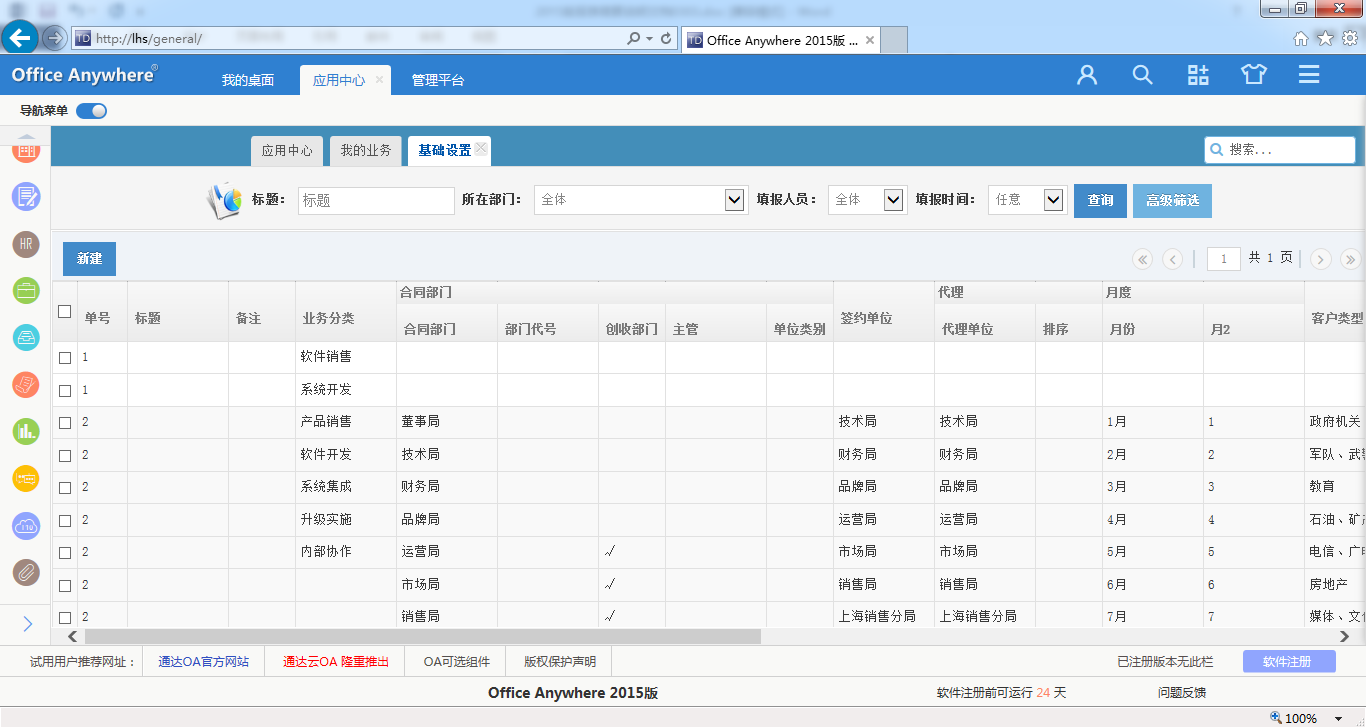Switch to the 我的业务 tab
The height and width of the screenshot is (728, 1366).
point(365,151)
